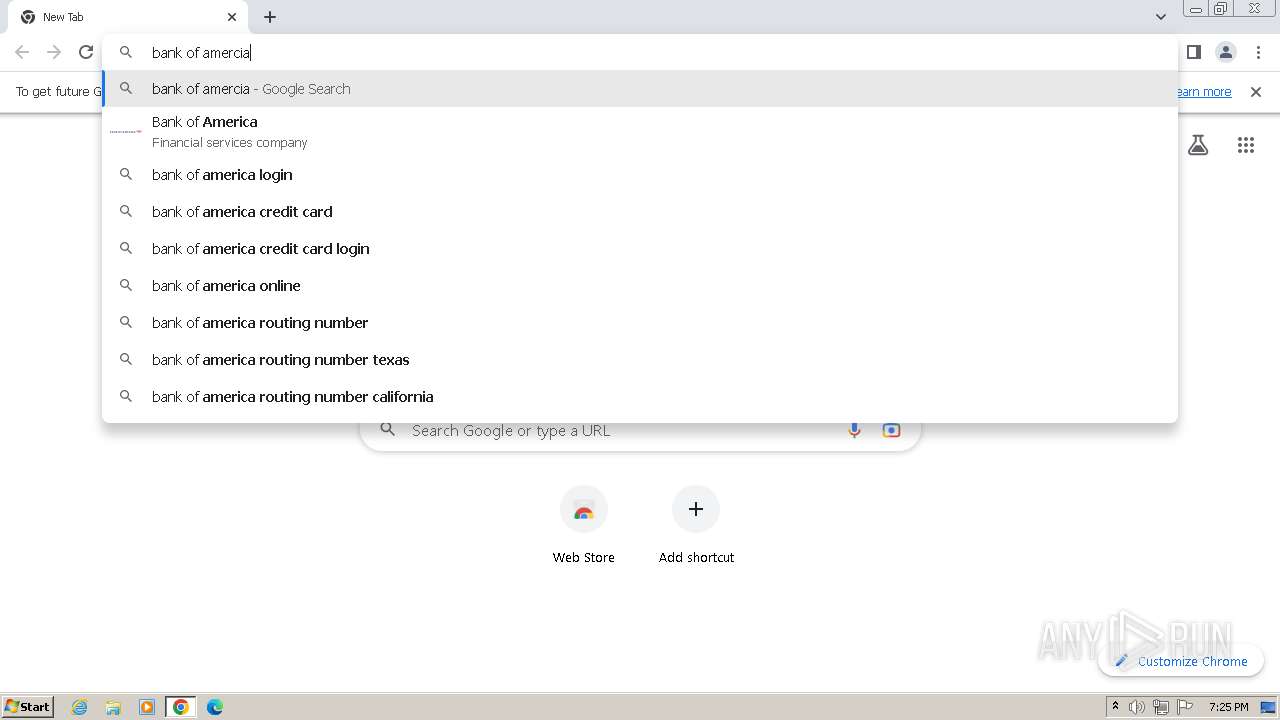Close the New Tab tab
This screenshot has height=720, width=1280.
click(x=232, y=17)
